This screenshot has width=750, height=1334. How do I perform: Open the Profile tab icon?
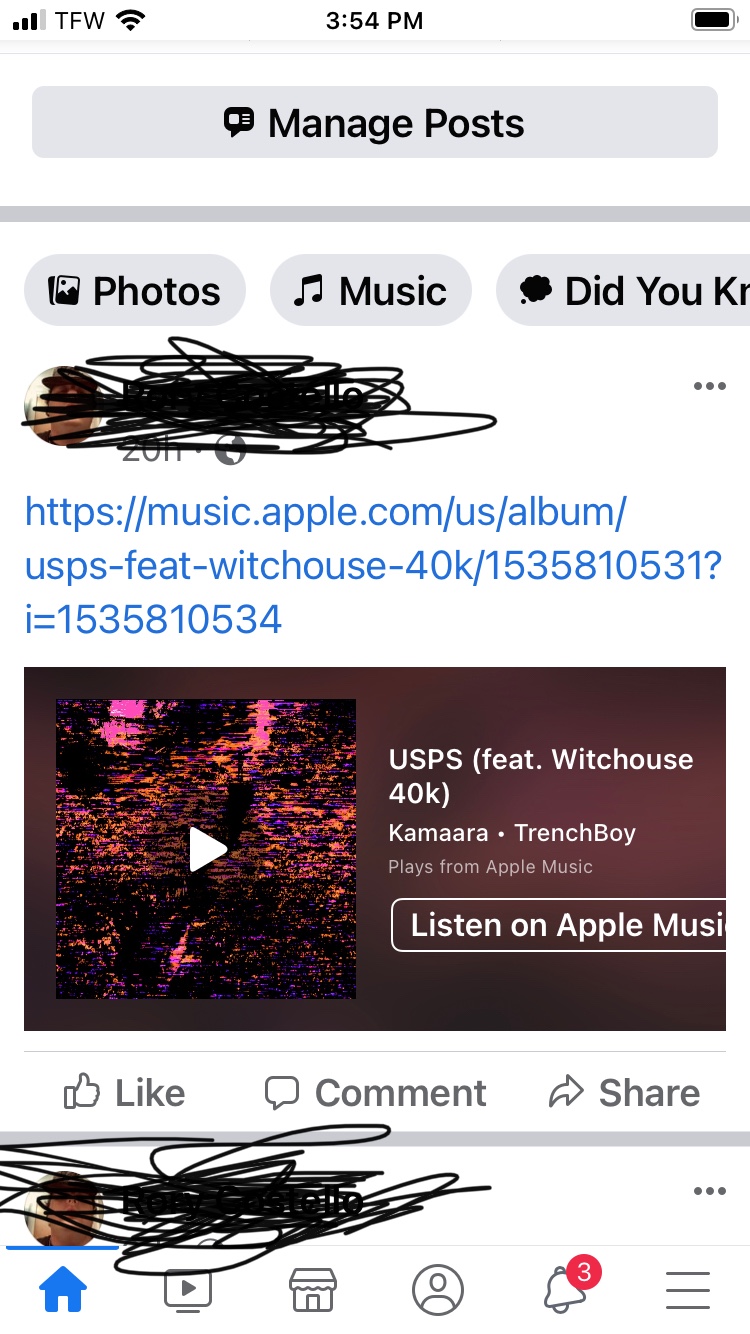coord(438,1290)
